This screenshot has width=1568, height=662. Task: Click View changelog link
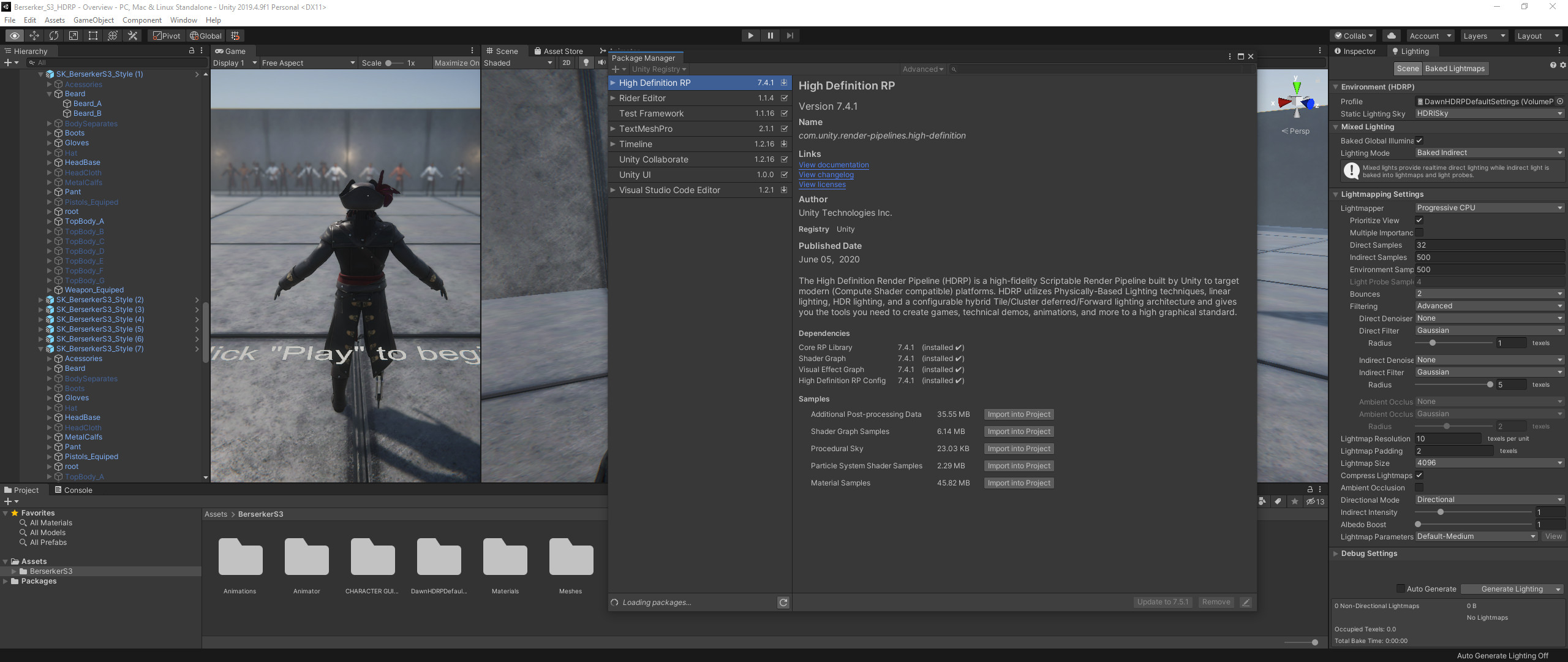(826, 175)
